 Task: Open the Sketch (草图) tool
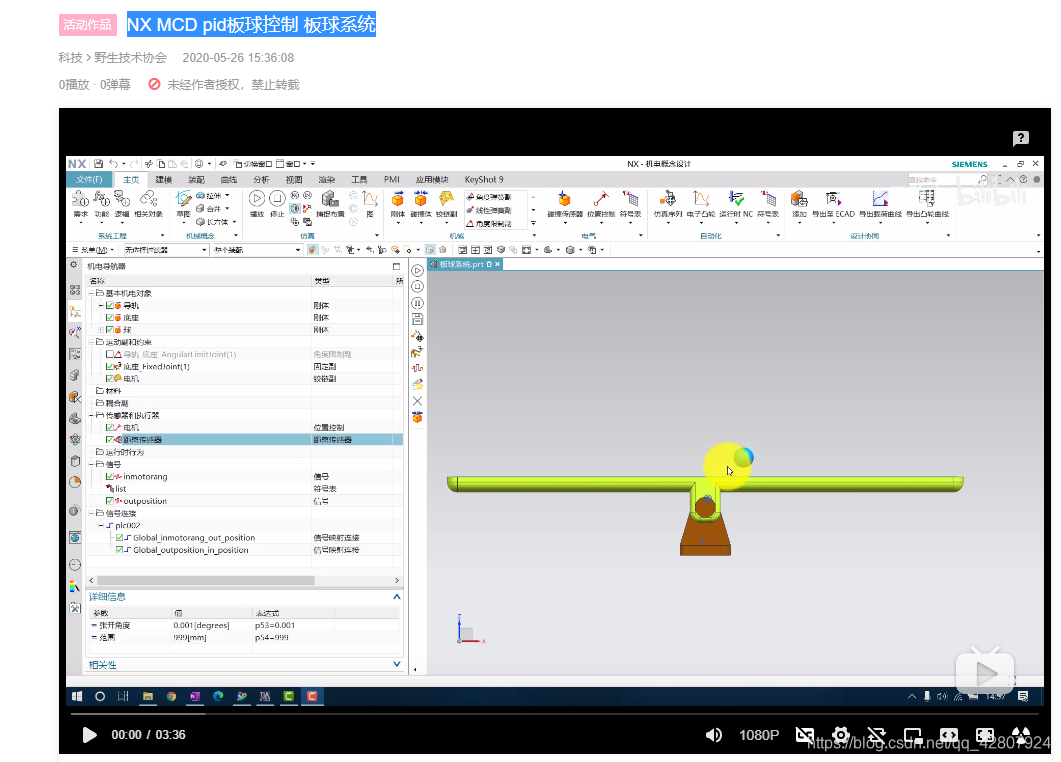[183, 203]
